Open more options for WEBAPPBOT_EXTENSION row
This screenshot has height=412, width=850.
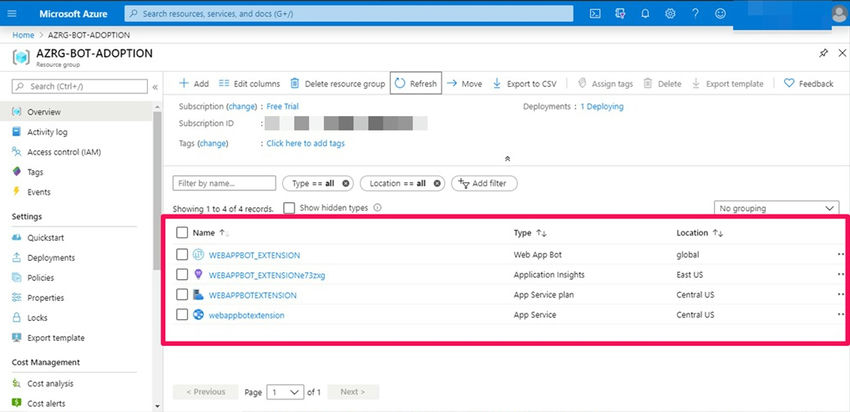(x=841, y=254)
